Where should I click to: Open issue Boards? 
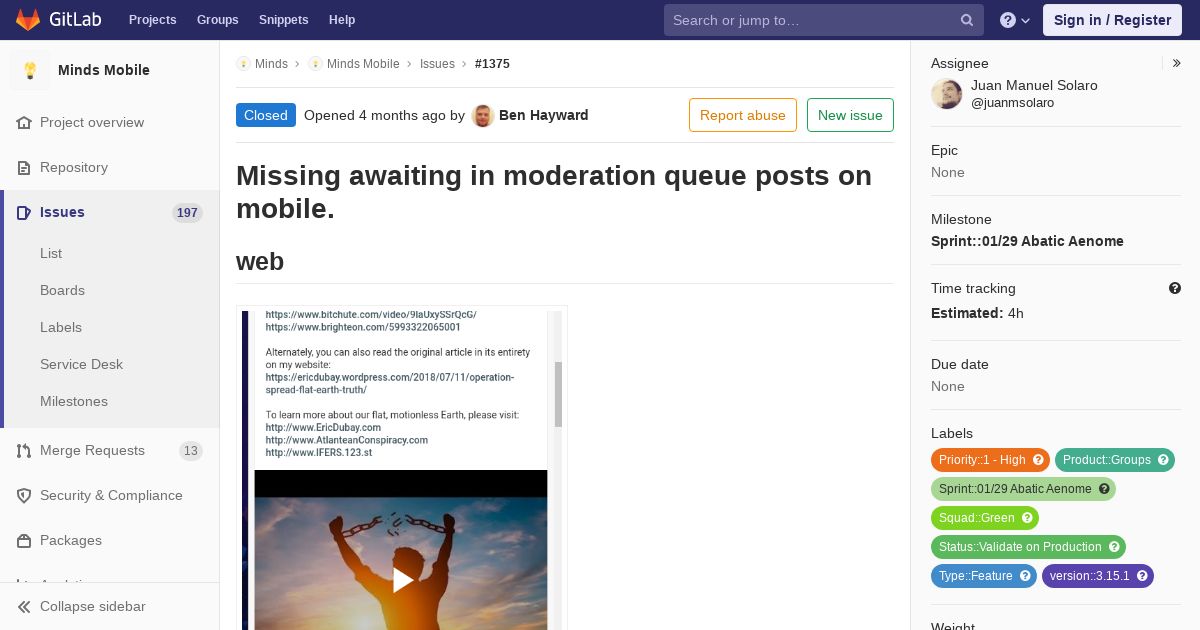pyautogui.click(x=62, y=290)
